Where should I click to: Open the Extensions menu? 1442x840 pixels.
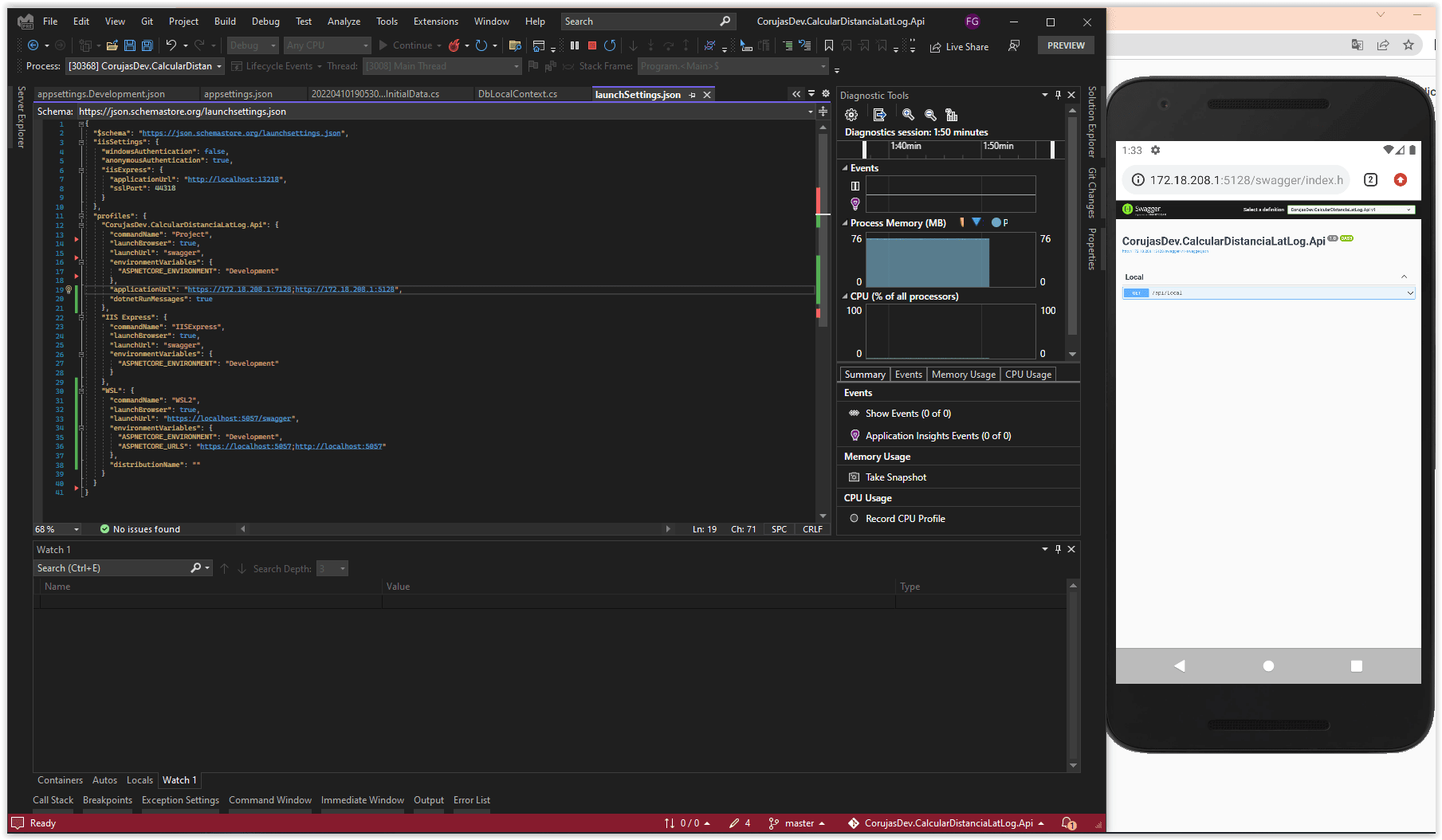point(435,22)
